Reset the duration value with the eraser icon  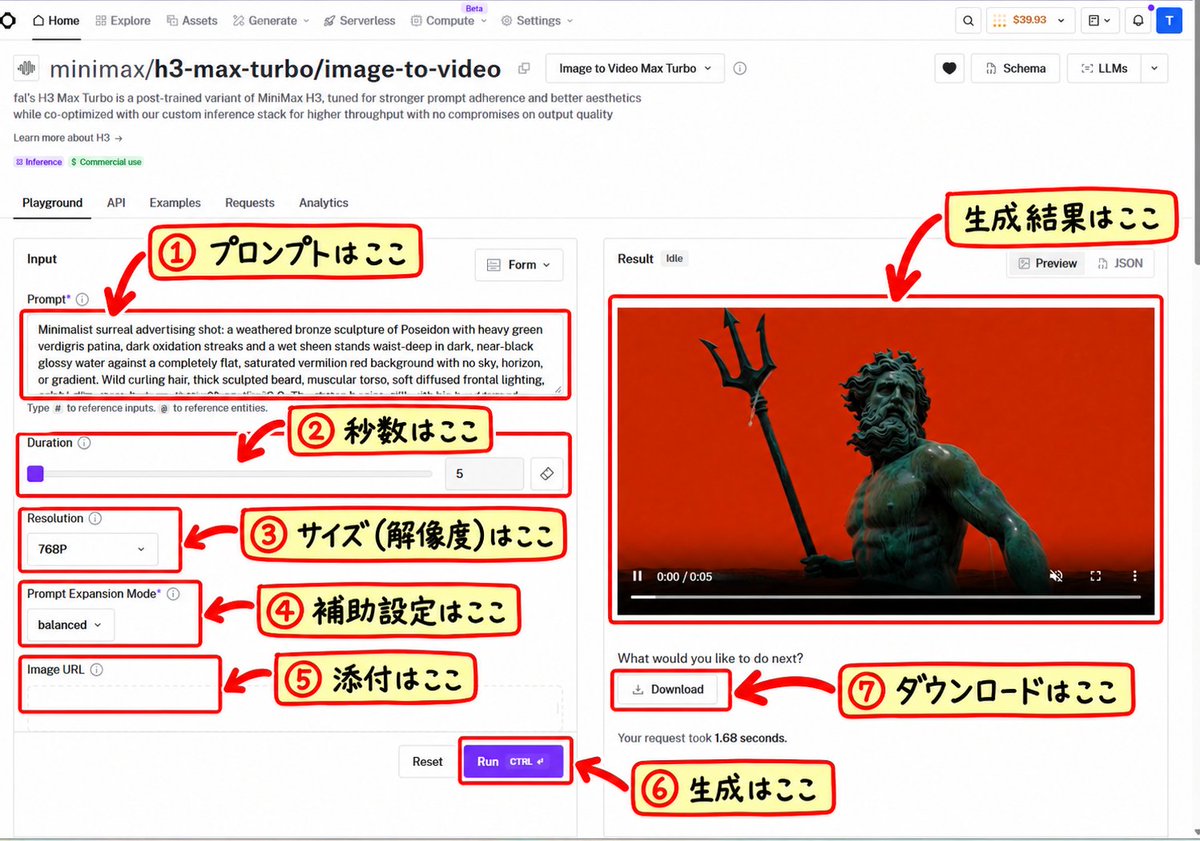coord(547,474)
